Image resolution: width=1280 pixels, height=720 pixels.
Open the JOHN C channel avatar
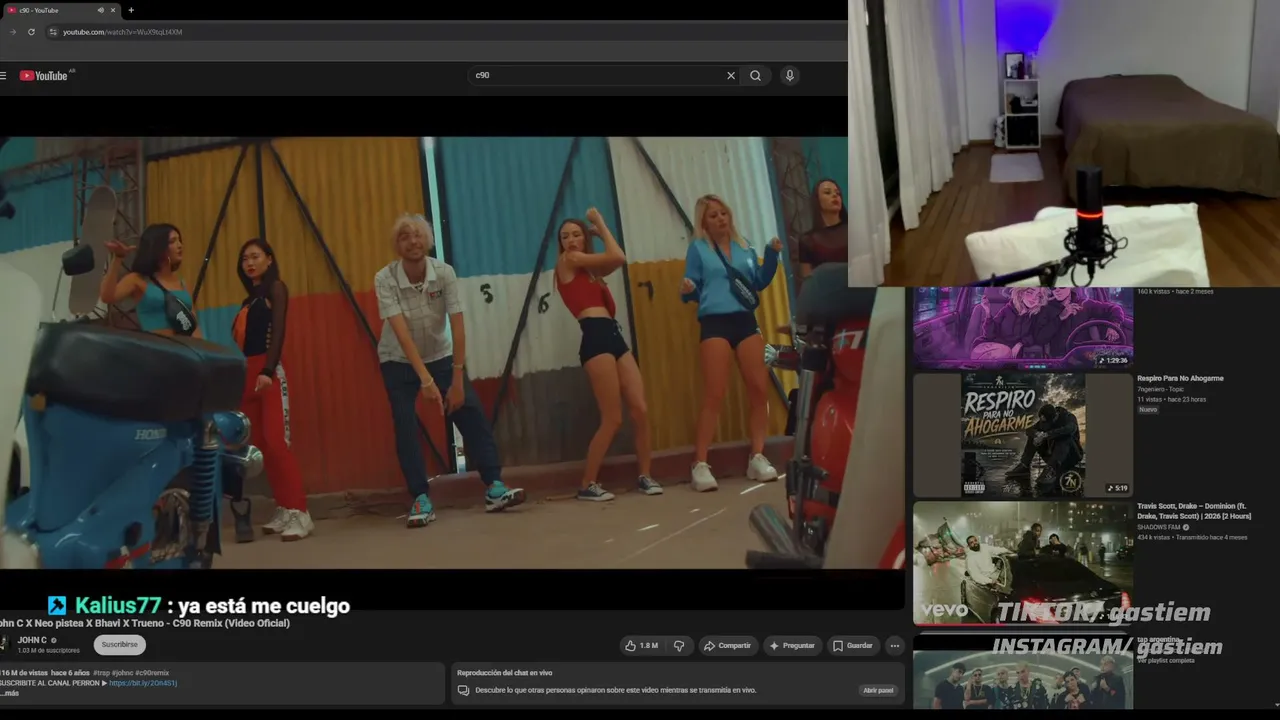(x=3, y=645)
